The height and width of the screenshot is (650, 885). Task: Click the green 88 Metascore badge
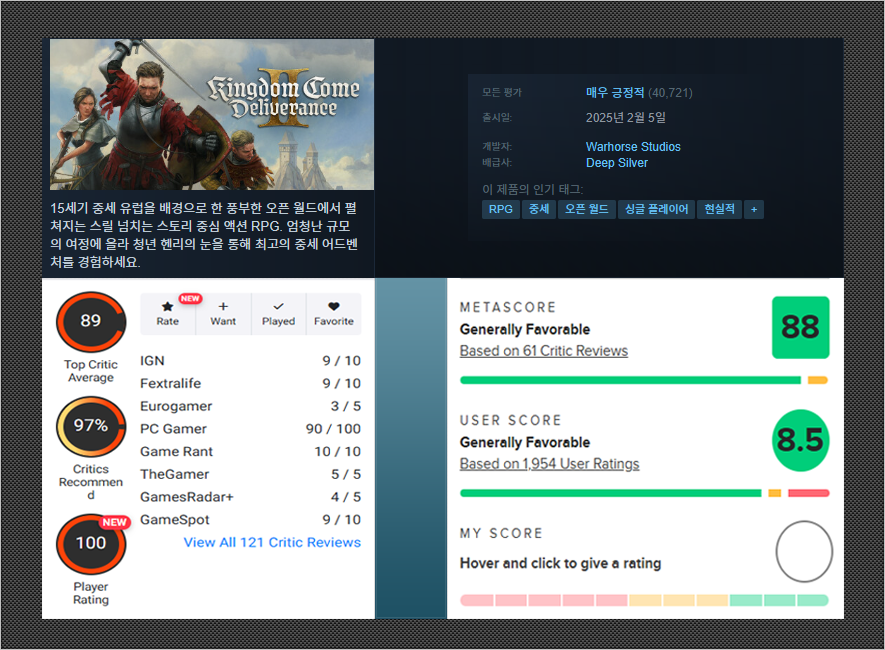[800, 327]
